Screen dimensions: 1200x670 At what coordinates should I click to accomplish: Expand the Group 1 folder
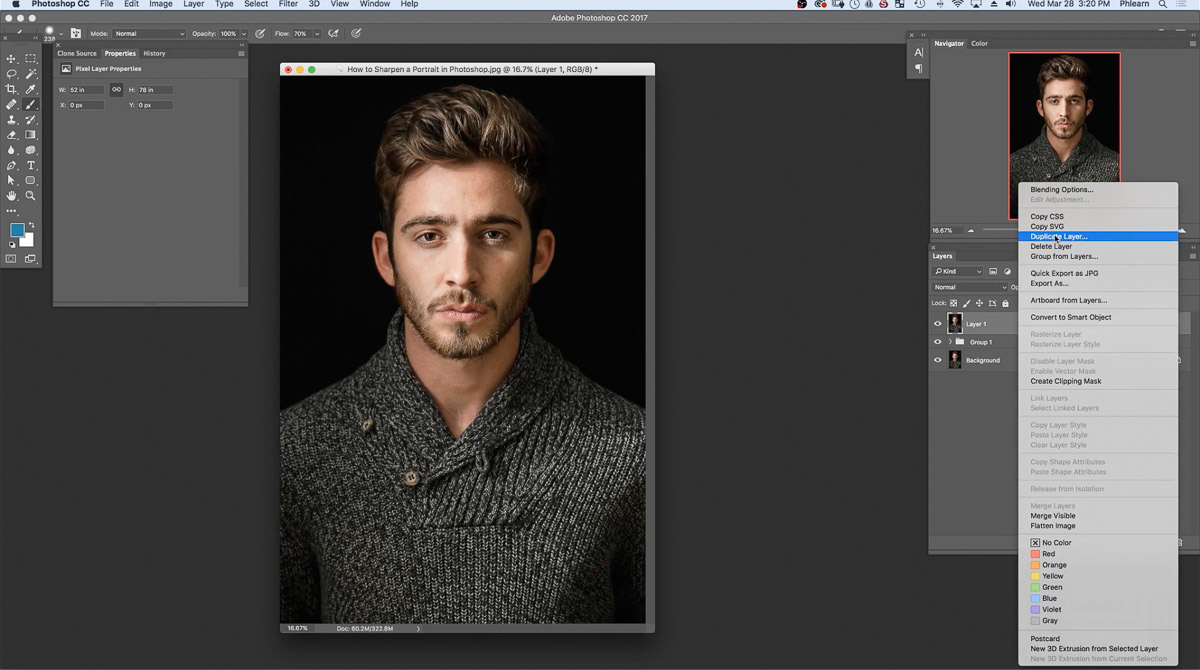tap(949, 342)
